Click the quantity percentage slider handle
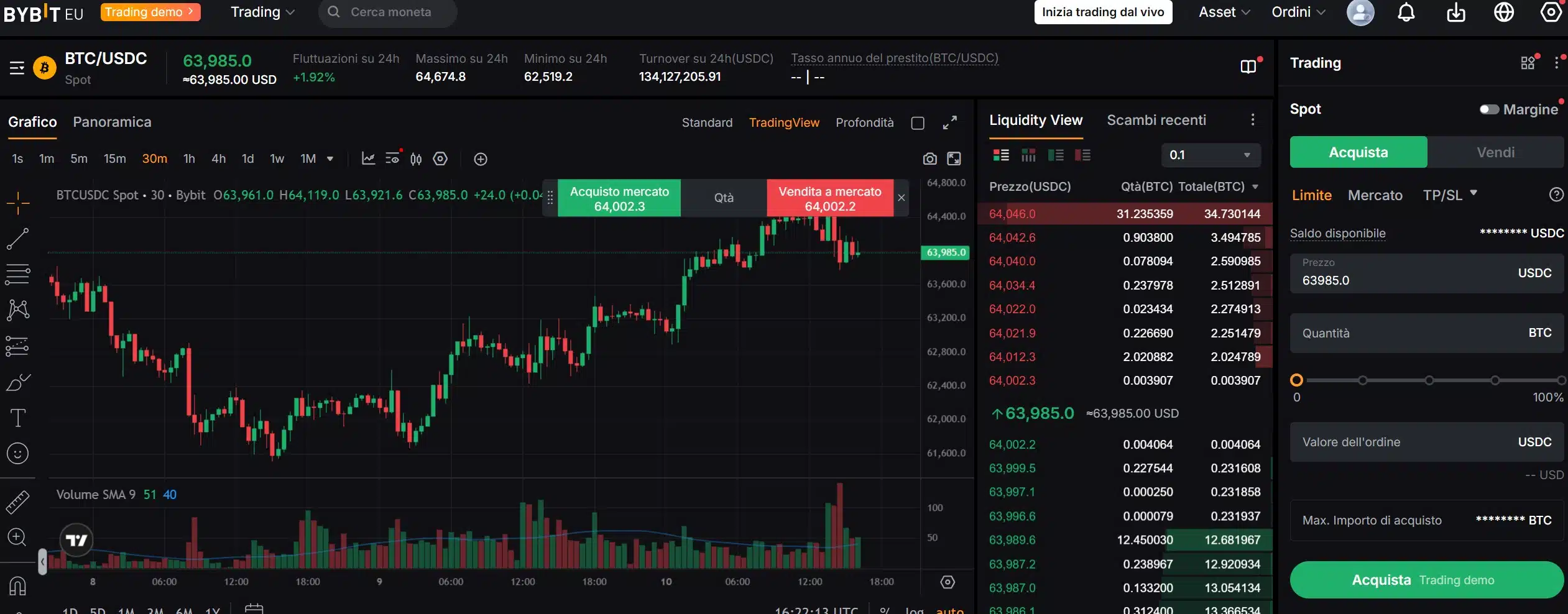 [1296, 380]
